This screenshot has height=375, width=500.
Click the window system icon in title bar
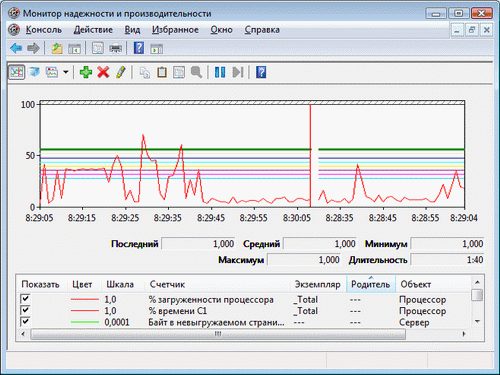[14, 13]
